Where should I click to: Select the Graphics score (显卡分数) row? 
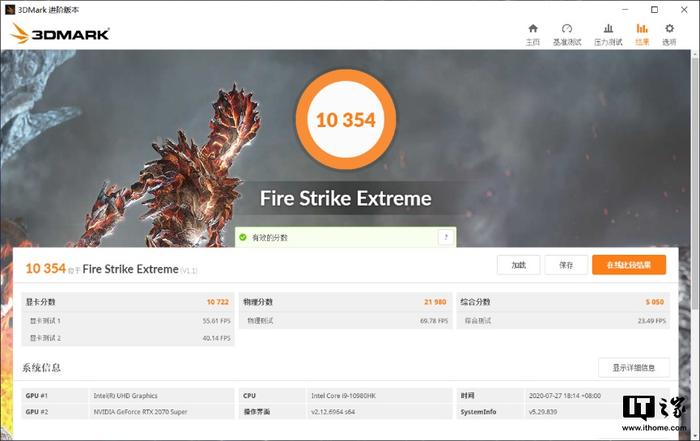pos(128,302)
